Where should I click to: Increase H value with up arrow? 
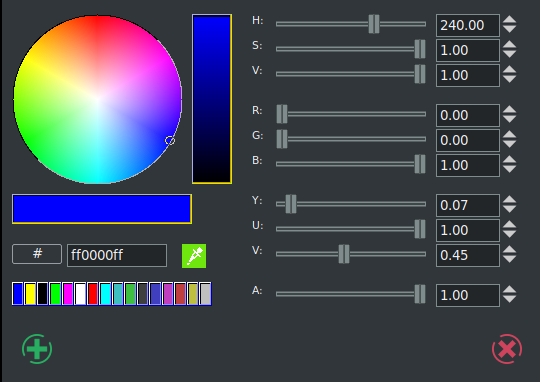[x=509, y=20]
